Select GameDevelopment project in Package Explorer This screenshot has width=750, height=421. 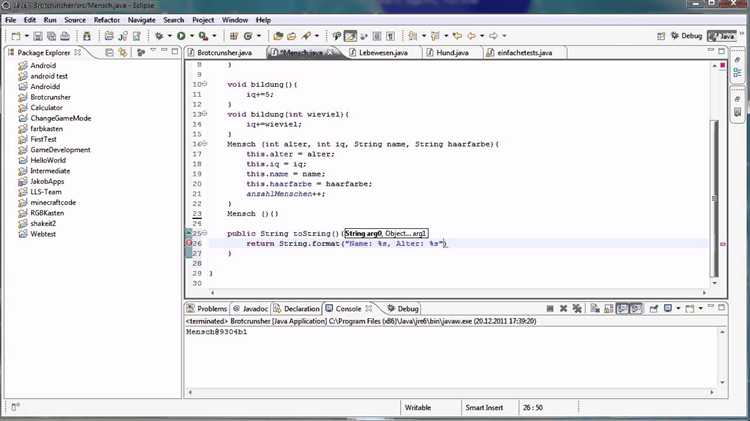60,150
